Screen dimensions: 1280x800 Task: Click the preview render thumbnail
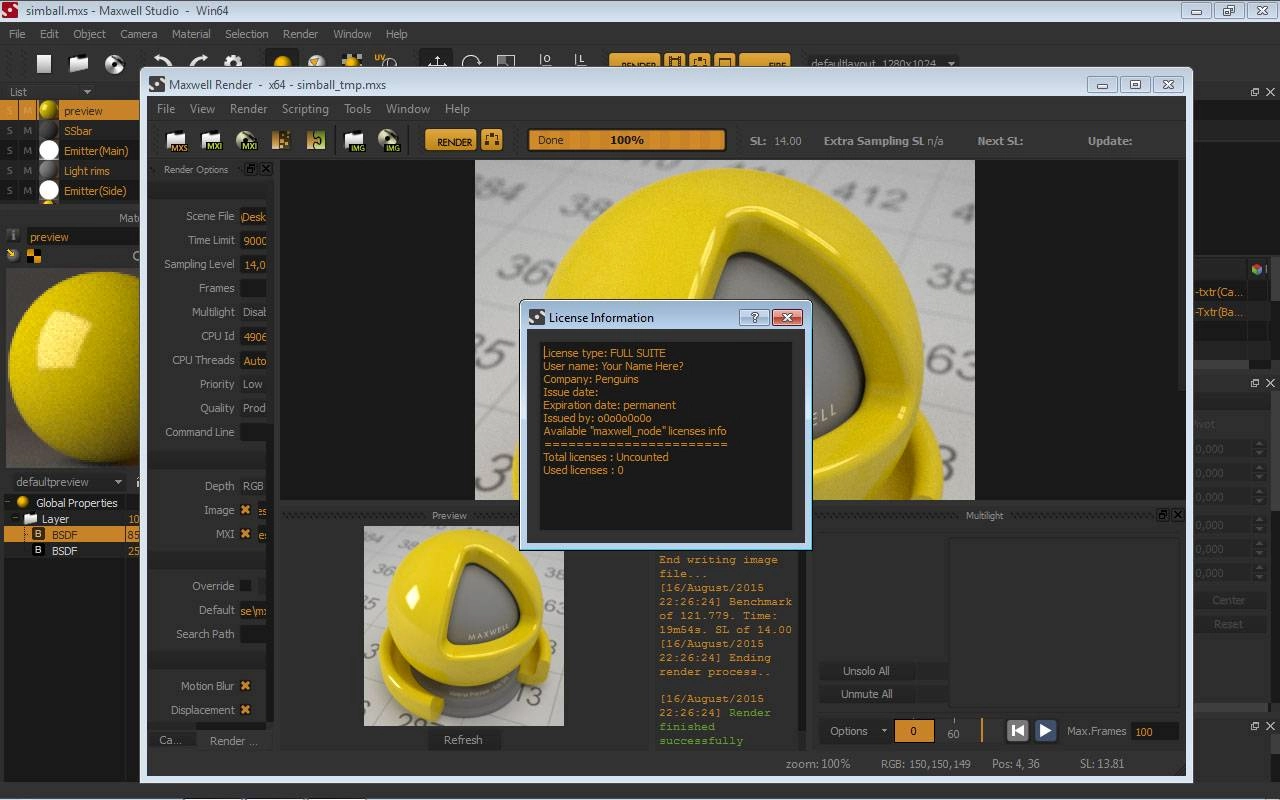point(464,626)
